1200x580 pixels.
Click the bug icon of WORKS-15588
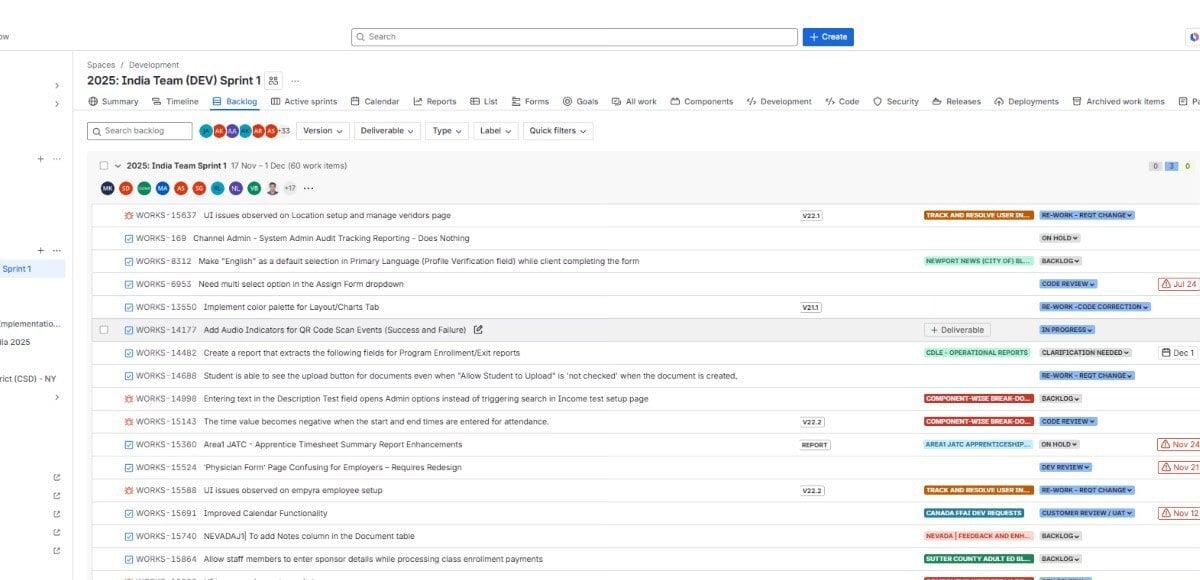coord(129,491)
